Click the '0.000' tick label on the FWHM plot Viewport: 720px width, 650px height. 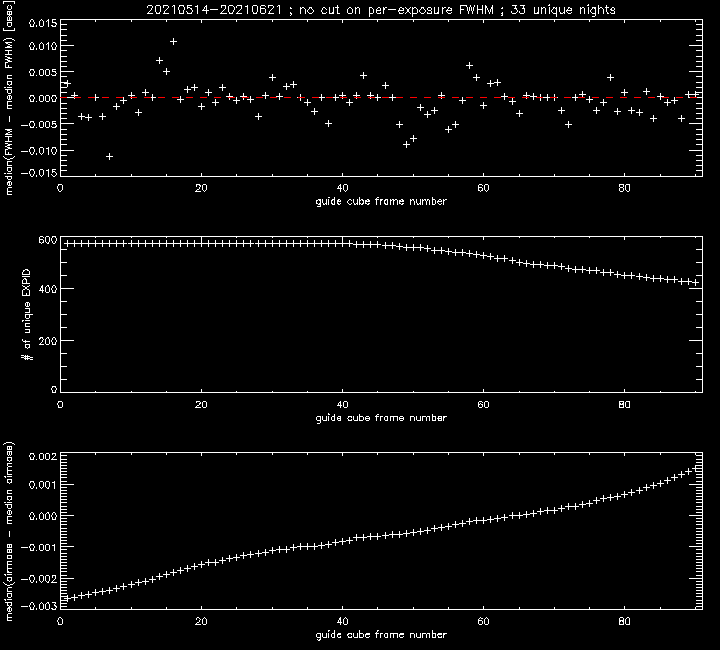pos(43,98)
